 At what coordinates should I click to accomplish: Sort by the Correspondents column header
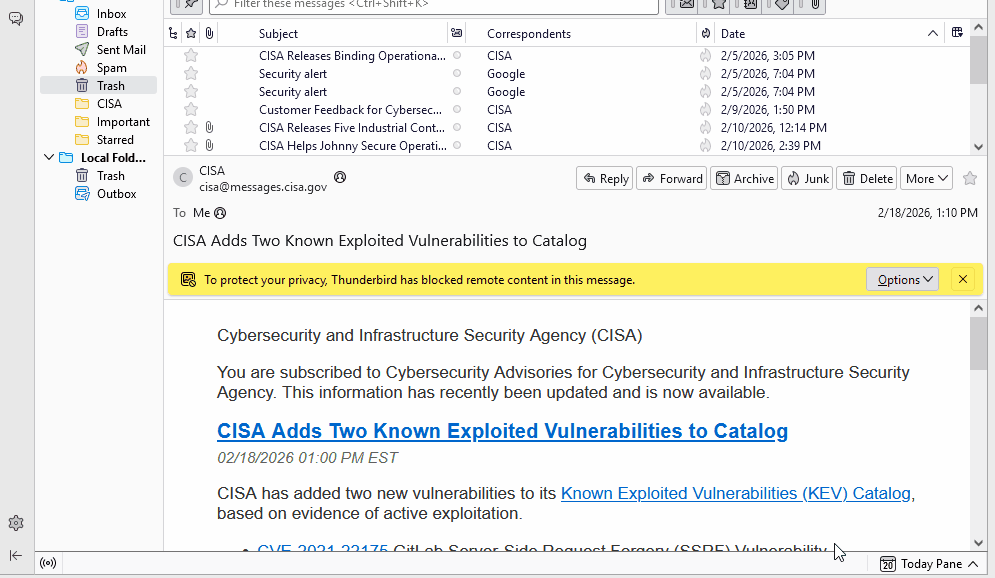[580, 34]
